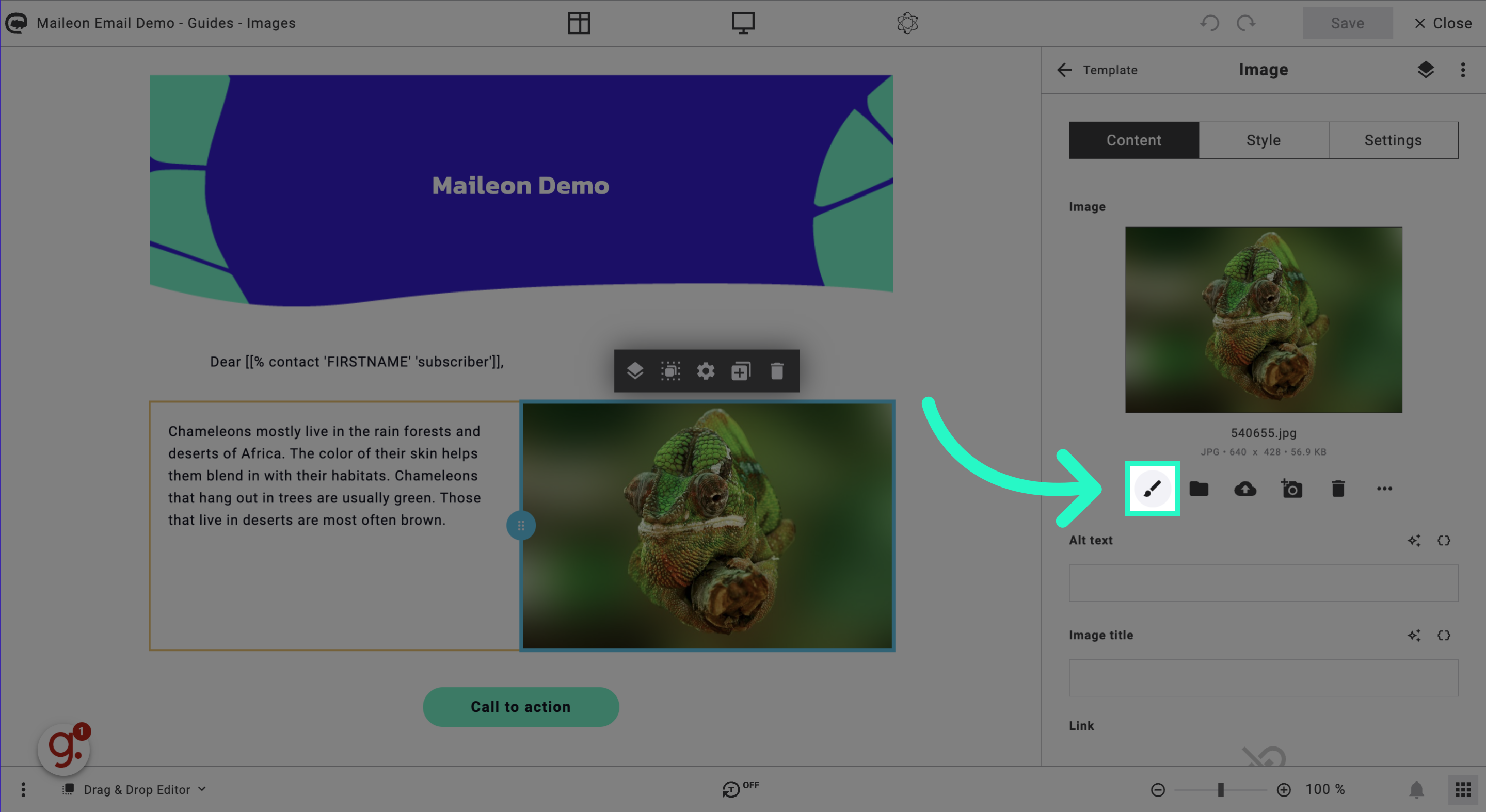Click the upload image icon

[1245, 489]
